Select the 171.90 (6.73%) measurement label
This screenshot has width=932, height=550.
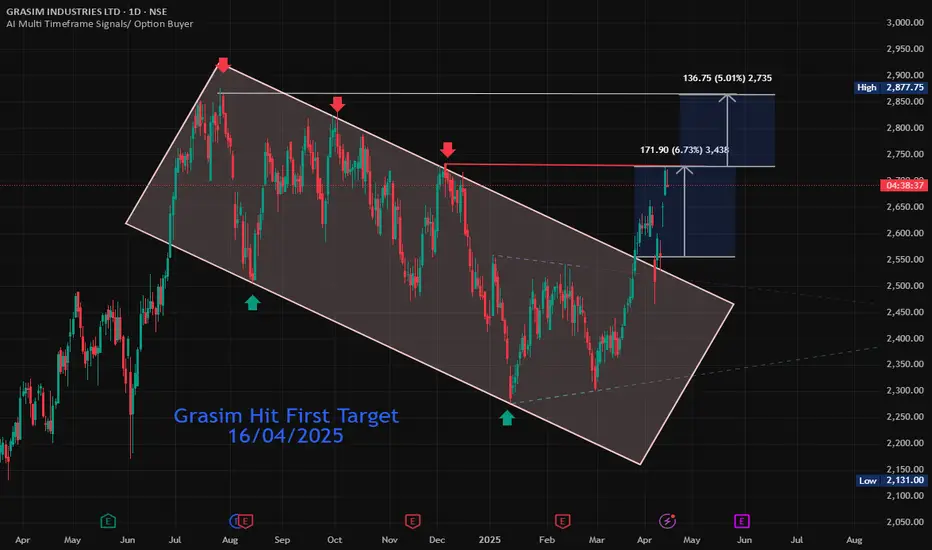click(x=684, y=150)
